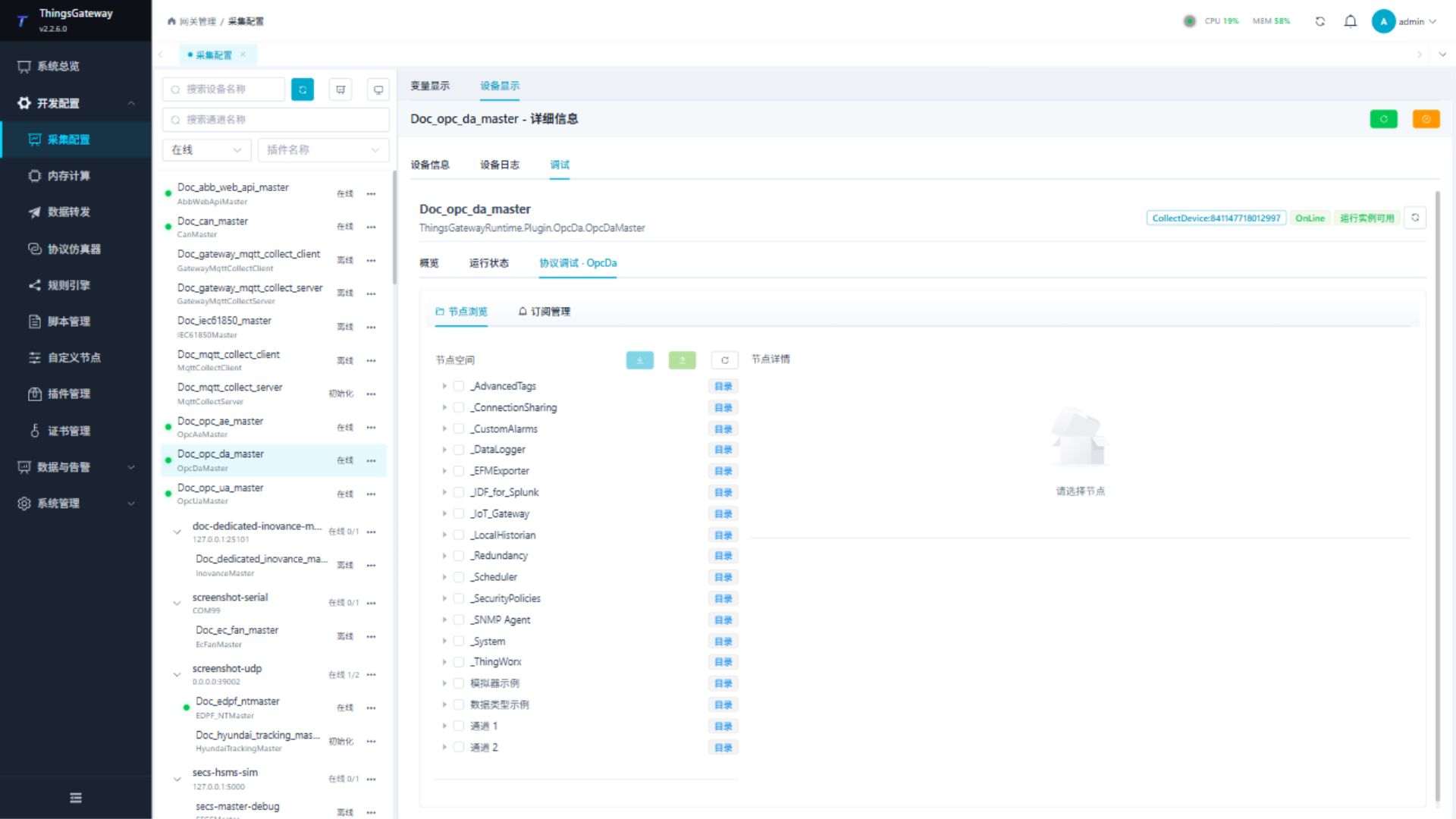The width and height of the screenshot is (1456, 819).
Task: Switch to the 订阅管理 tab
Action: pyautogui.click(x=544, y=312)
